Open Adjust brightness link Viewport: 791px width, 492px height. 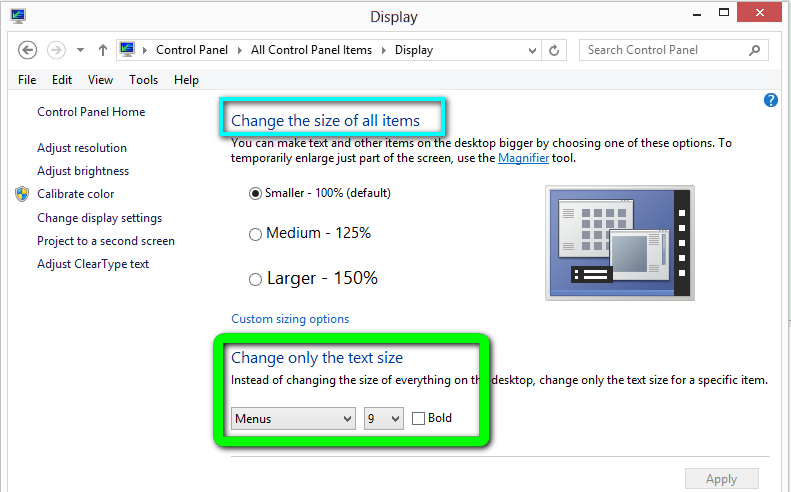click(83, 171)
